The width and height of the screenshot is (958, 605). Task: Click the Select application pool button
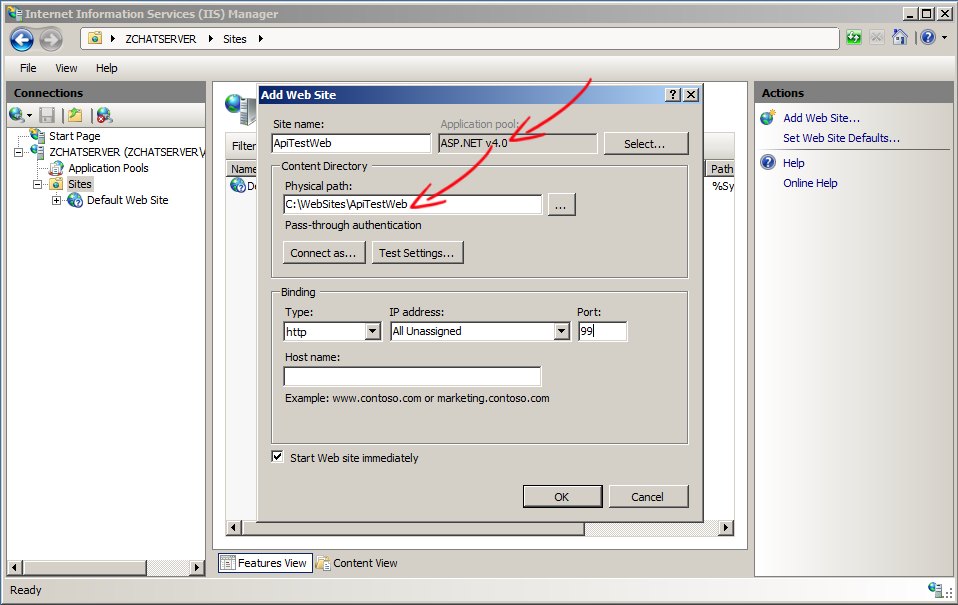(646, 144)
